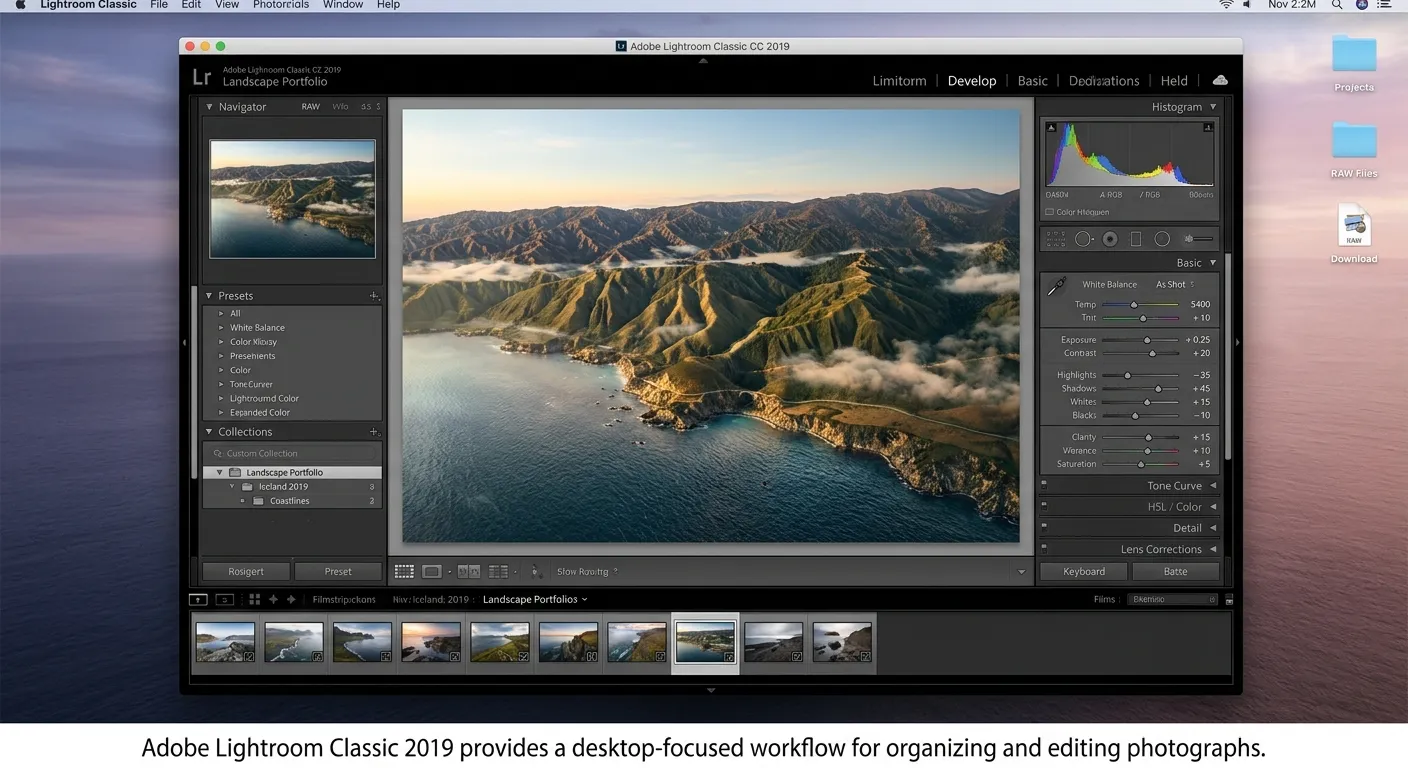Toggle histogram shadow clipping indicator

[1051, 127]
